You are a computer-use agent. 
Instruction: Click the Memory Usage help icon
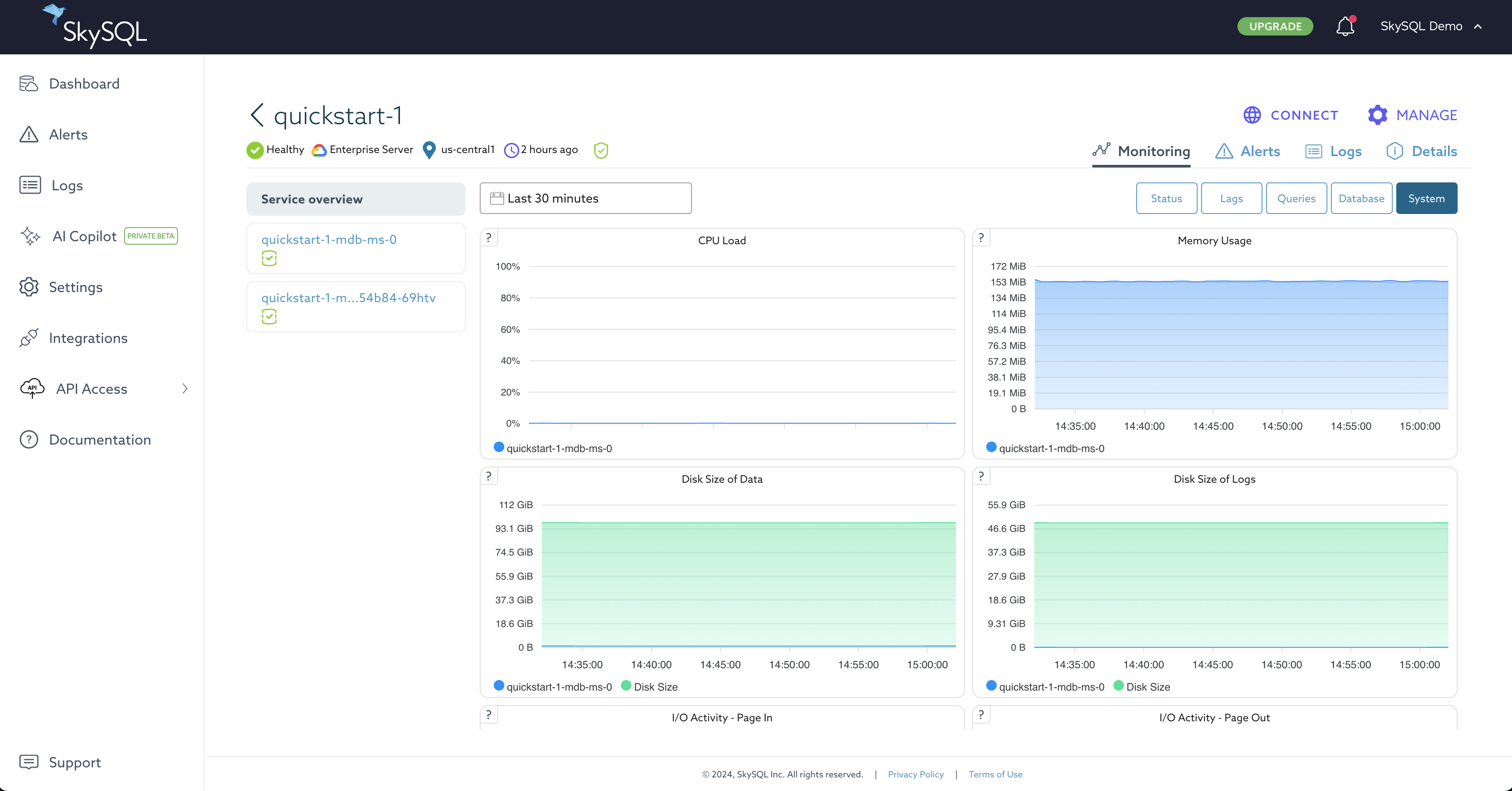click(x=981, y=237)
